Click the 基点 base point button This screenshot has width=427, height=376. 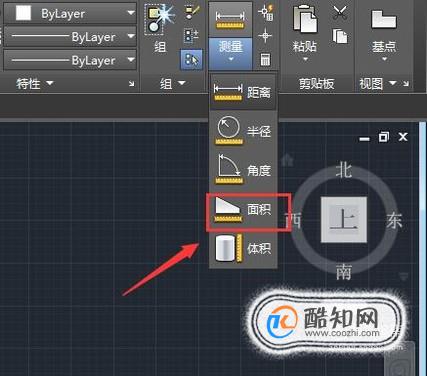click(384, 32)
